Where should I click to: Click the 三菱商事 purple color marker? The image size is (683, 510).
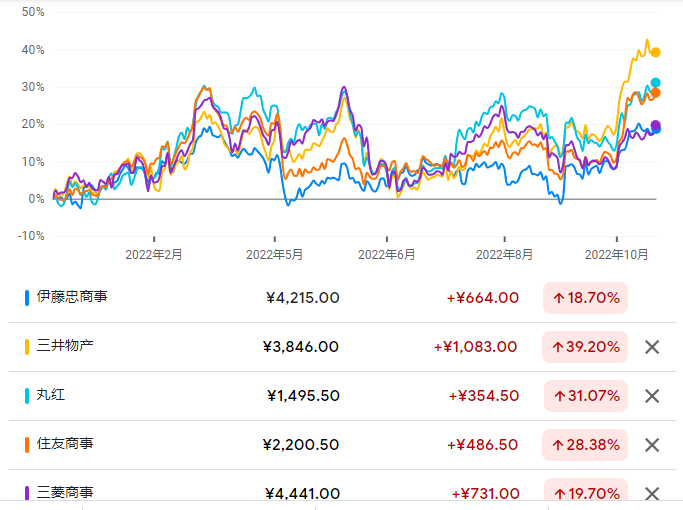click(x=27, y=493)
